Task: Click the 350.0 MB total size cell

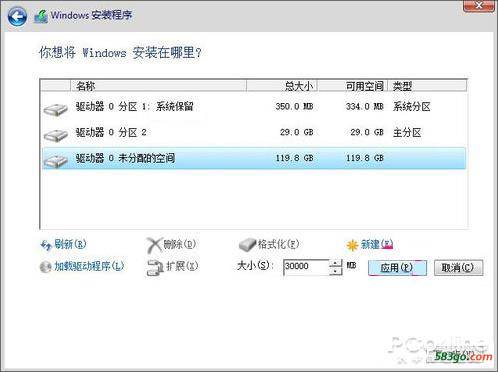Action: 294,107
